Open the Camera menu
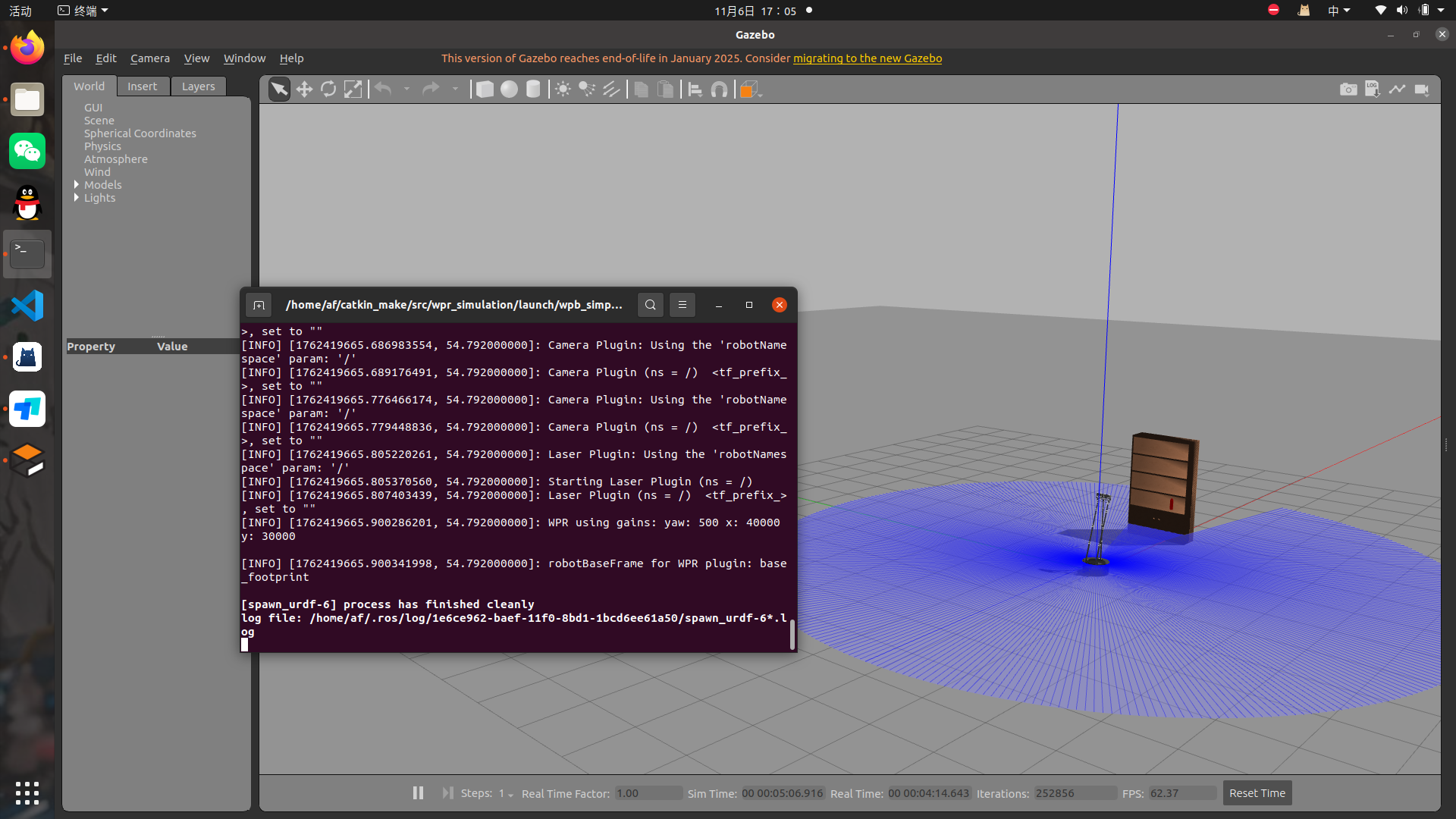The height and width of the screenshot is (819, 1456). point(149,58)
